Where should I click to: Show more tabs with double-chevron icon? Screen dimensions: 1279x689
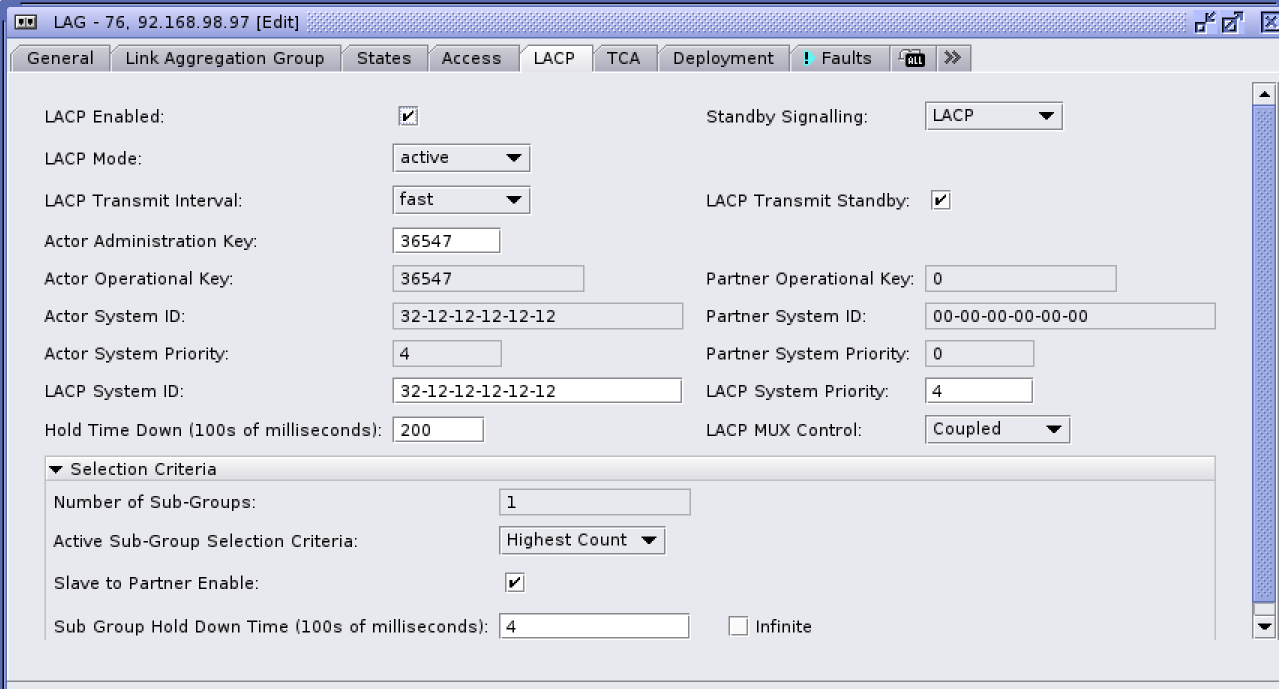point(952,58)
